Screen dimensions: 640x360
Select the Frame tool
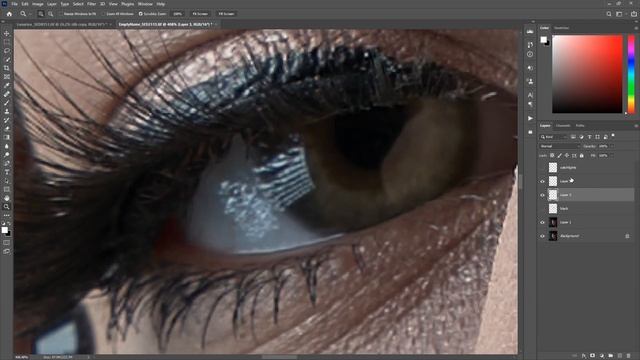[7, 77]
